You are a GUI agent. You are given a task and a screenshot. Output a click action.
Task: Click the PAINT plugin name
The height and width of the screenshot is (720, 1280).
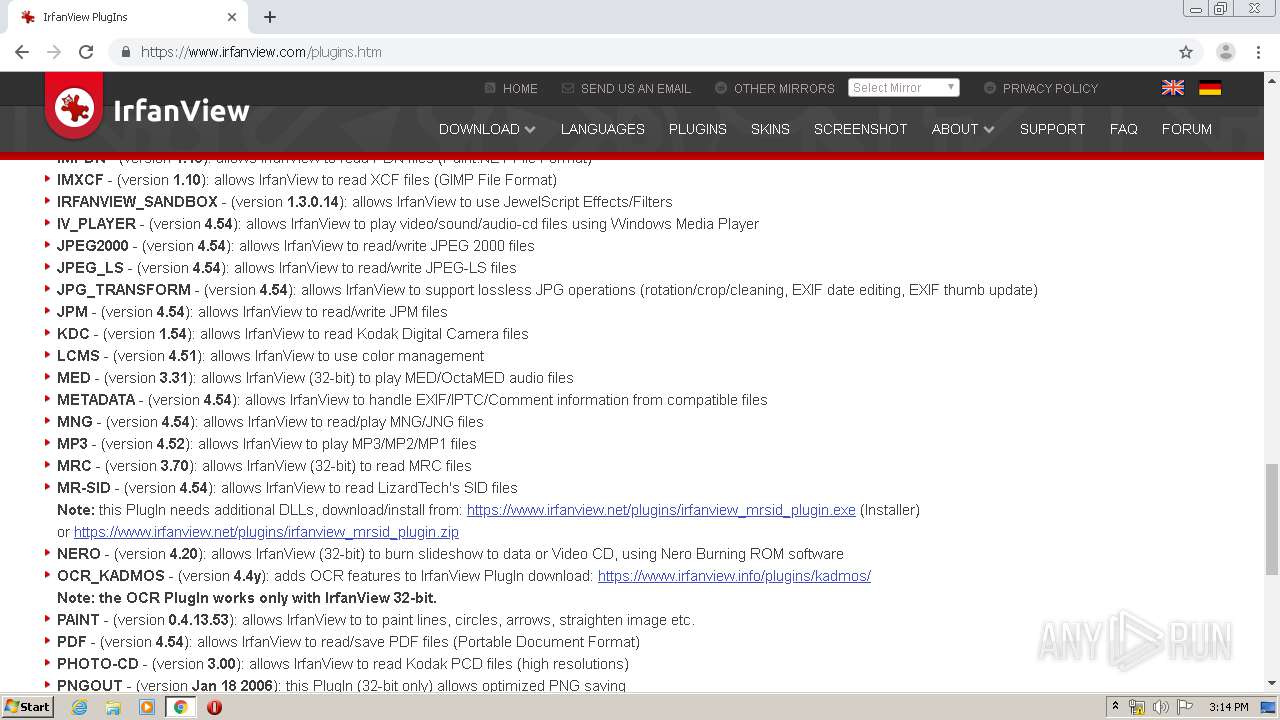[x=78, y=620]
